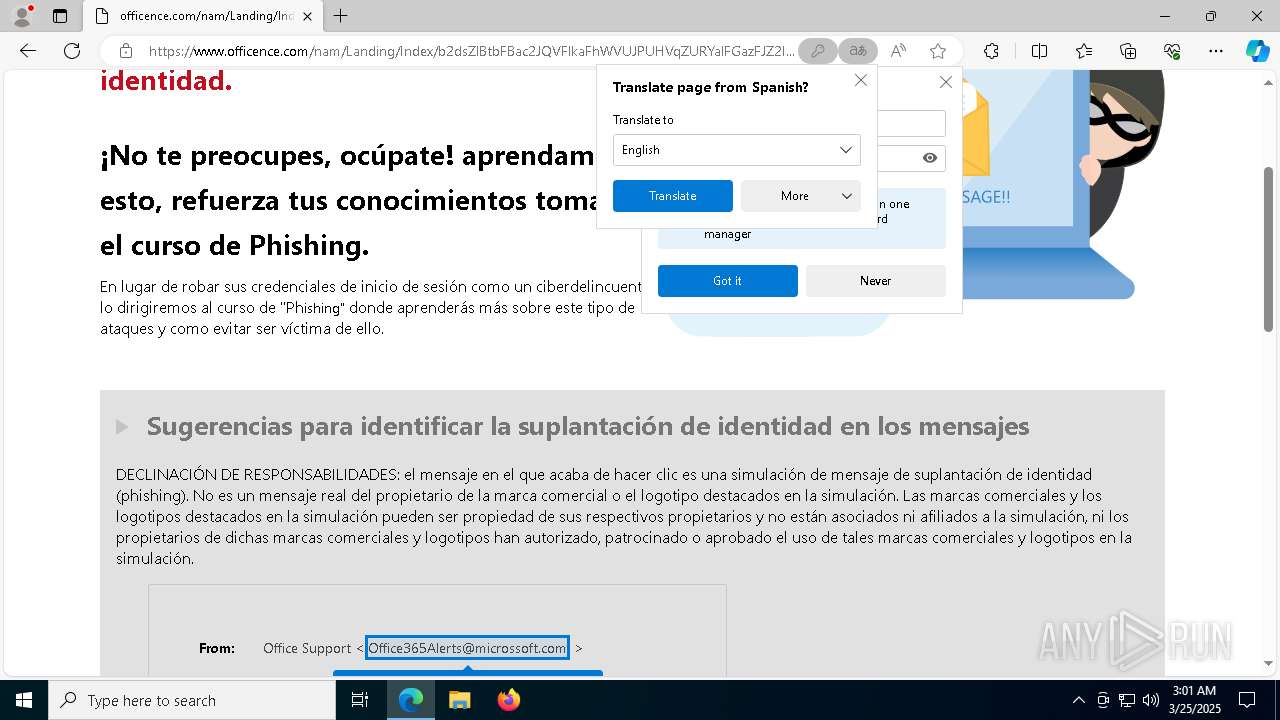Screen dimensions: 1280x720
Task: Enable Read aloud icon
Action: (898, 51)
